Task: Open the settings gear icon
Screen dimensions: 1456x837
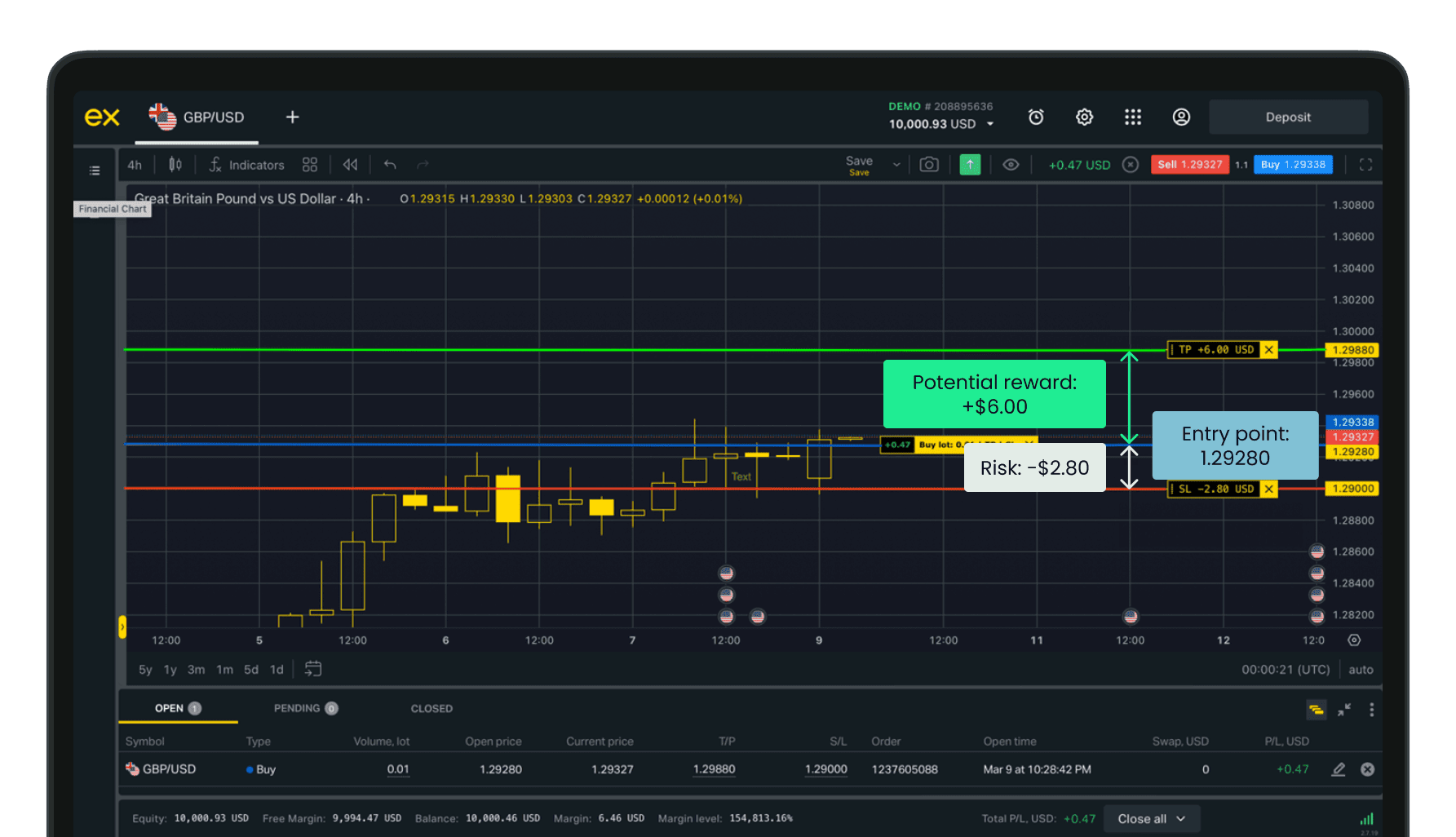Action: point(1084,117)
